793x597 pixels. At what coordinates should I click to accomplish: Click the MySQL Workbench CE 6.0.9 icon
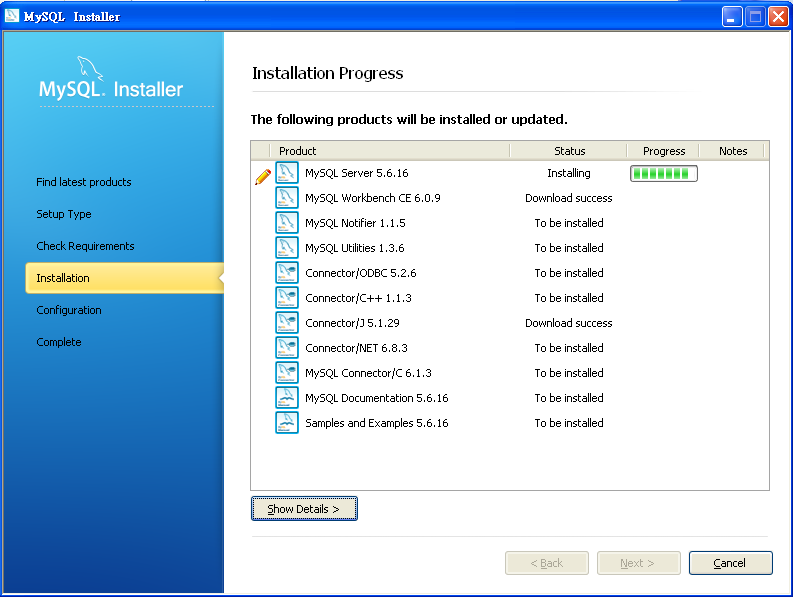[287, 198]
